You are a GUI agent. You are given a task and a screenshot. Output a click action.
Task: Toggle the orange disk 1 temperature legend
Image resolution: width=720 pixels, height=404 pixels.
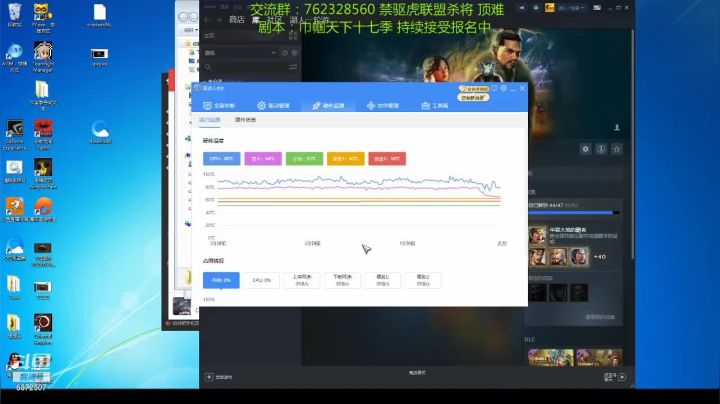(345, 159)
